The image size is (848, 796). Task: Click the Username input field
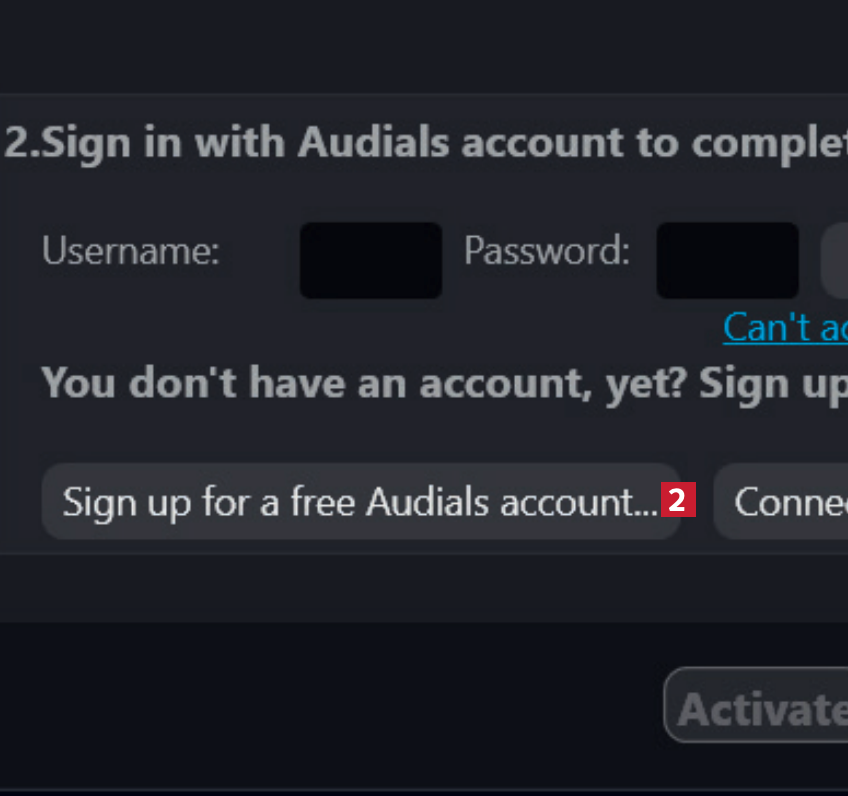(x=370, y=260)
